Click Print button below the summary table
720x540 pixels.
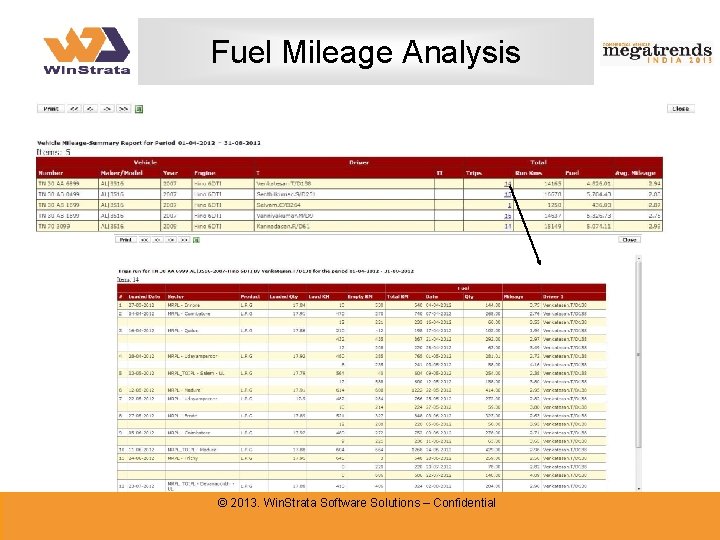point(125,240)
